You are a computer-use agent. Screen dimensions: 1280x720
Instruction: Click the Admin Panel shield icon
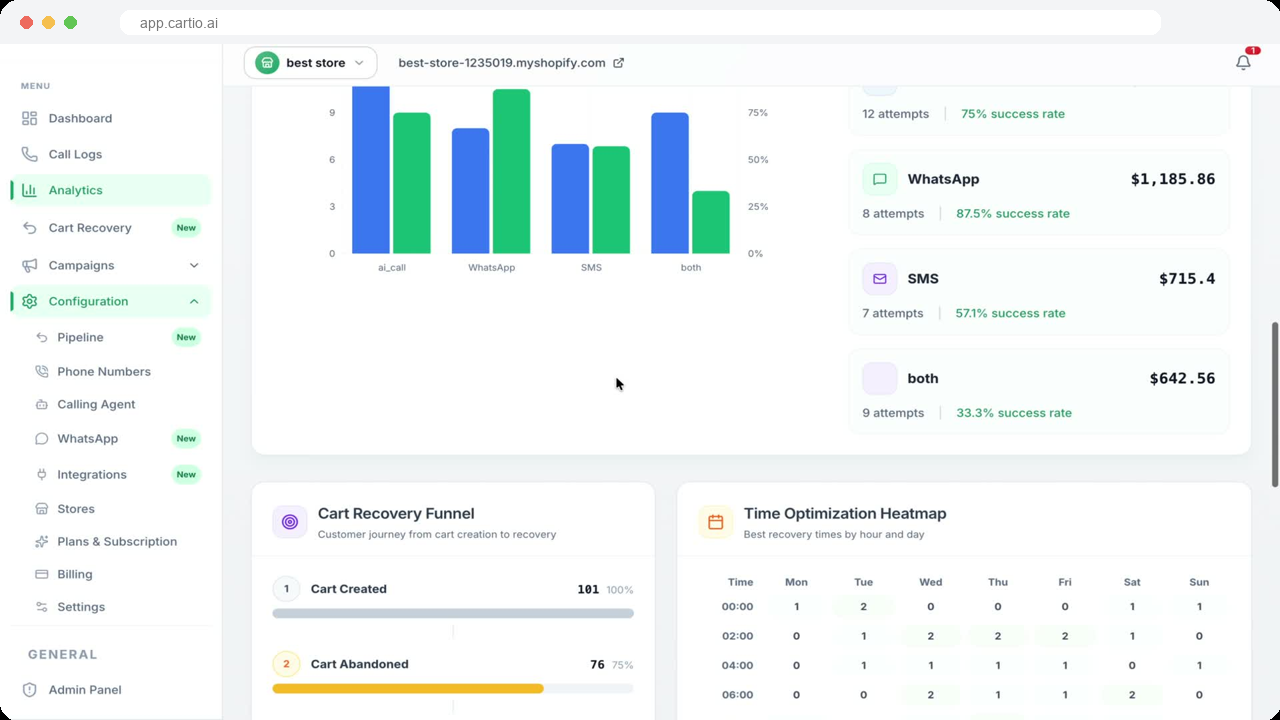pyautogui.click(x=29, y=690)
